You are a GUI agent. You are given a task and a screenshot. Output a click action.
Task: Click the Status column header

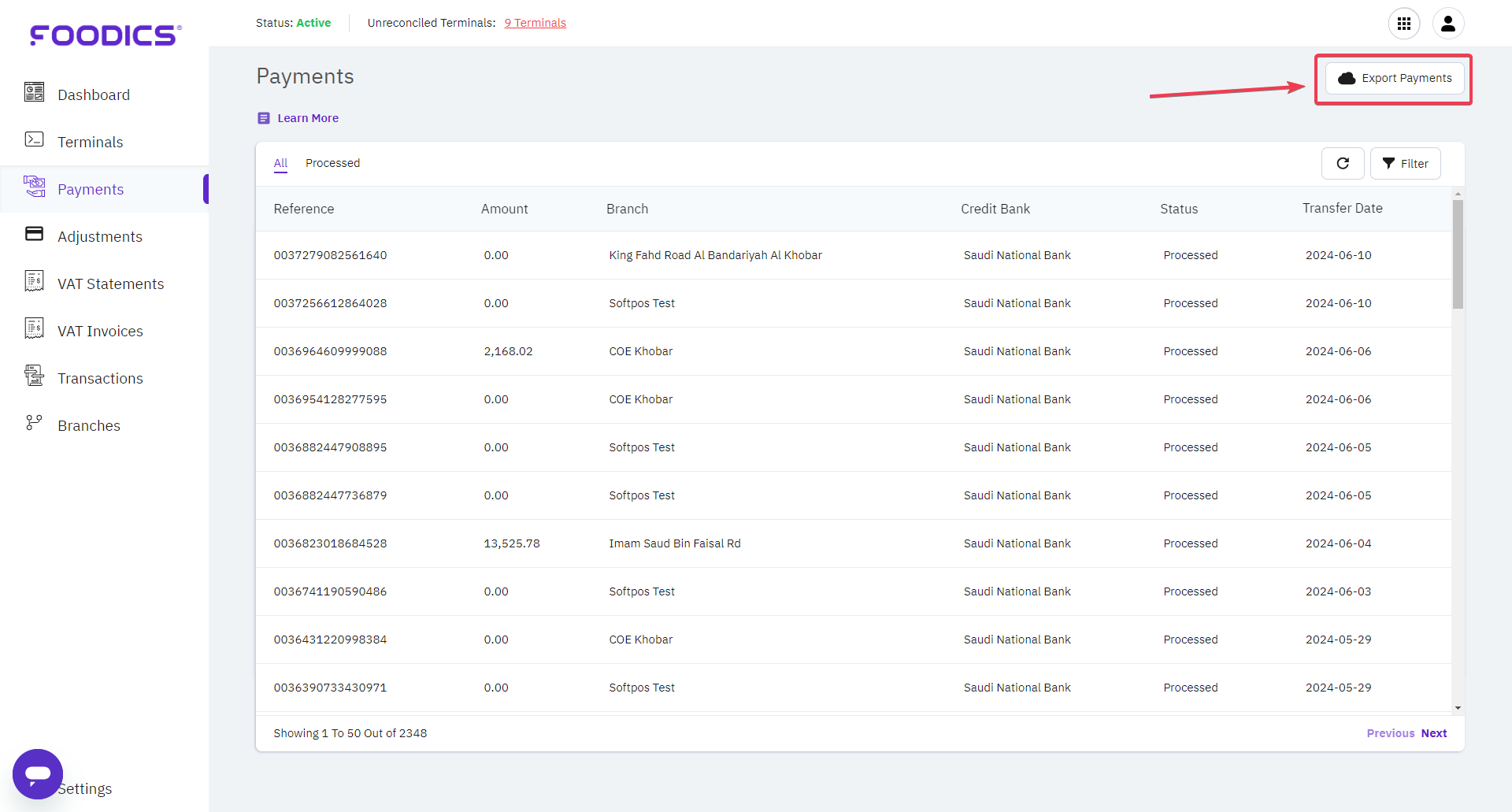1179,209
